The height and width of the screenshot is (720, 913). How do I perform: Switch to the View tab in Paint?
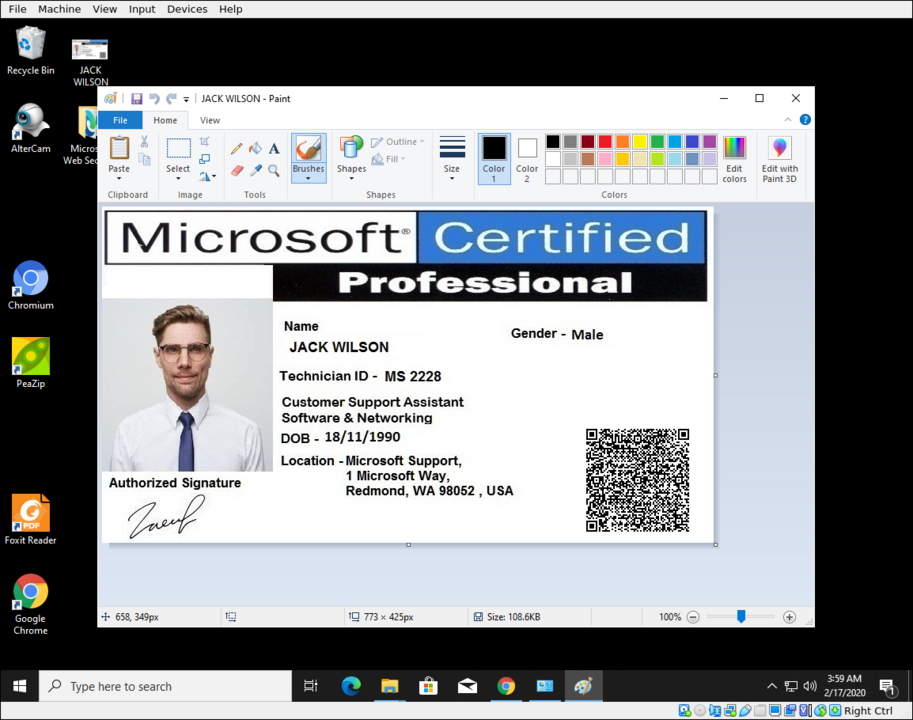coord(210,120)
